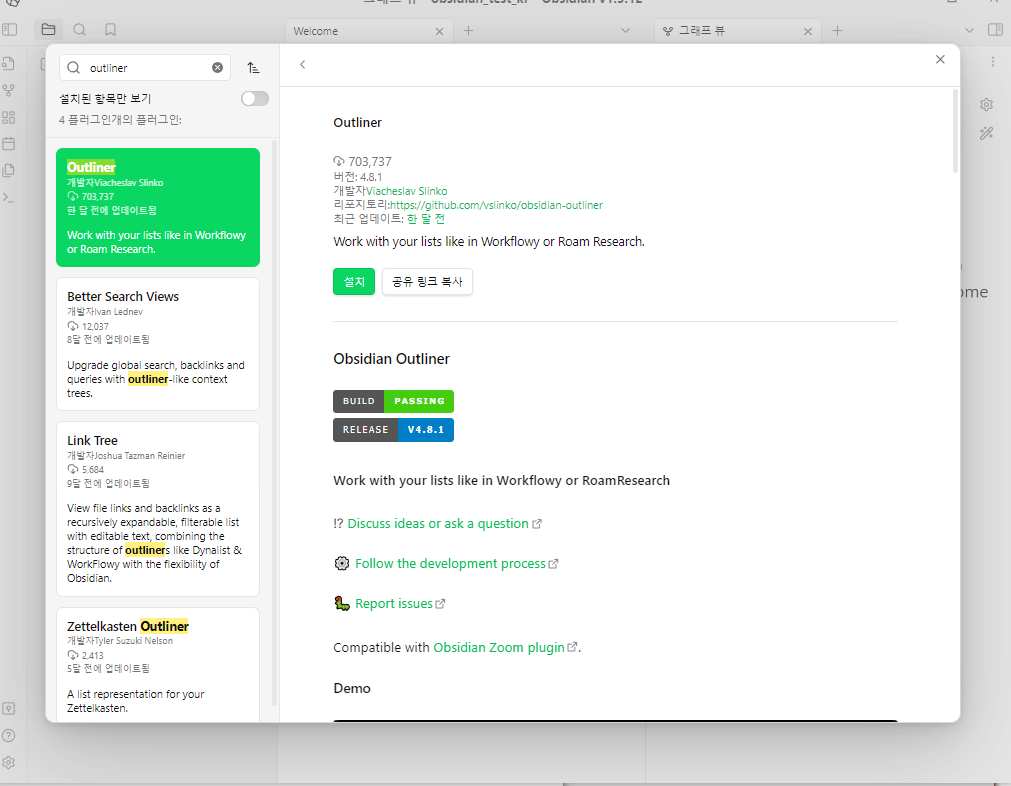Install the Outliner plugin
The image size is (1011, 786).
(x=354, y=282)
